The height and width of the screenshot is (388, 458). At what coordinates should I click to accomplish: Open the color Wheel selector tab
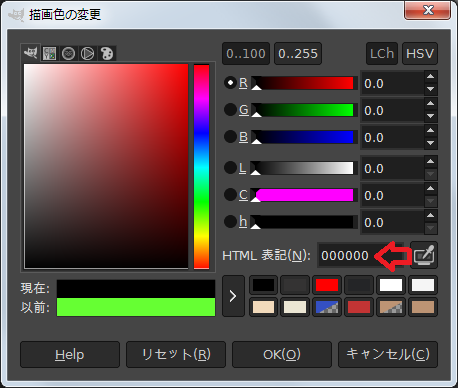tap(88, 53)
